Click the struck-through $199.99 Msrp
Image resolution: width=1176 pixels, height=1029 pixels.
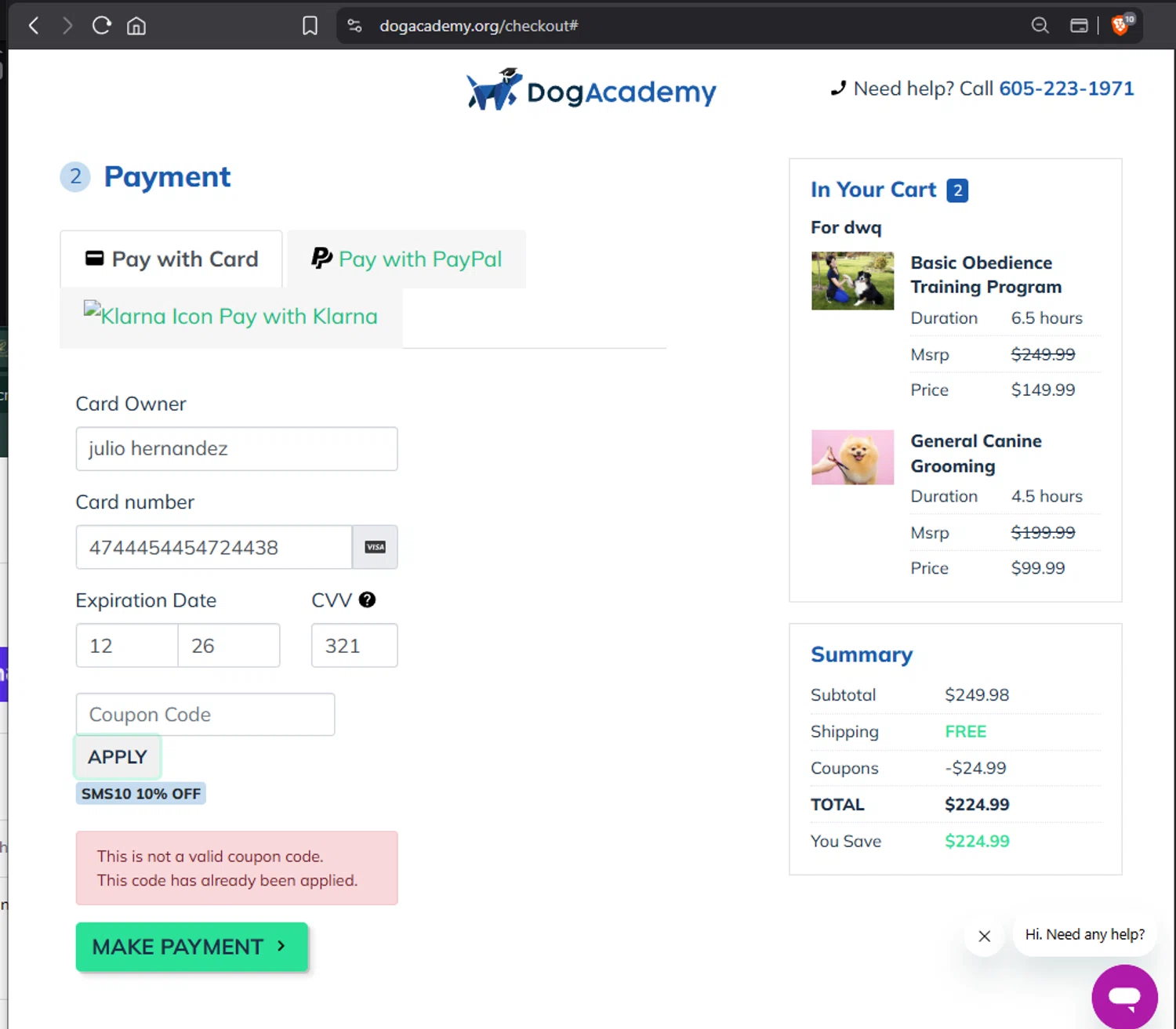pos(1043,533)
